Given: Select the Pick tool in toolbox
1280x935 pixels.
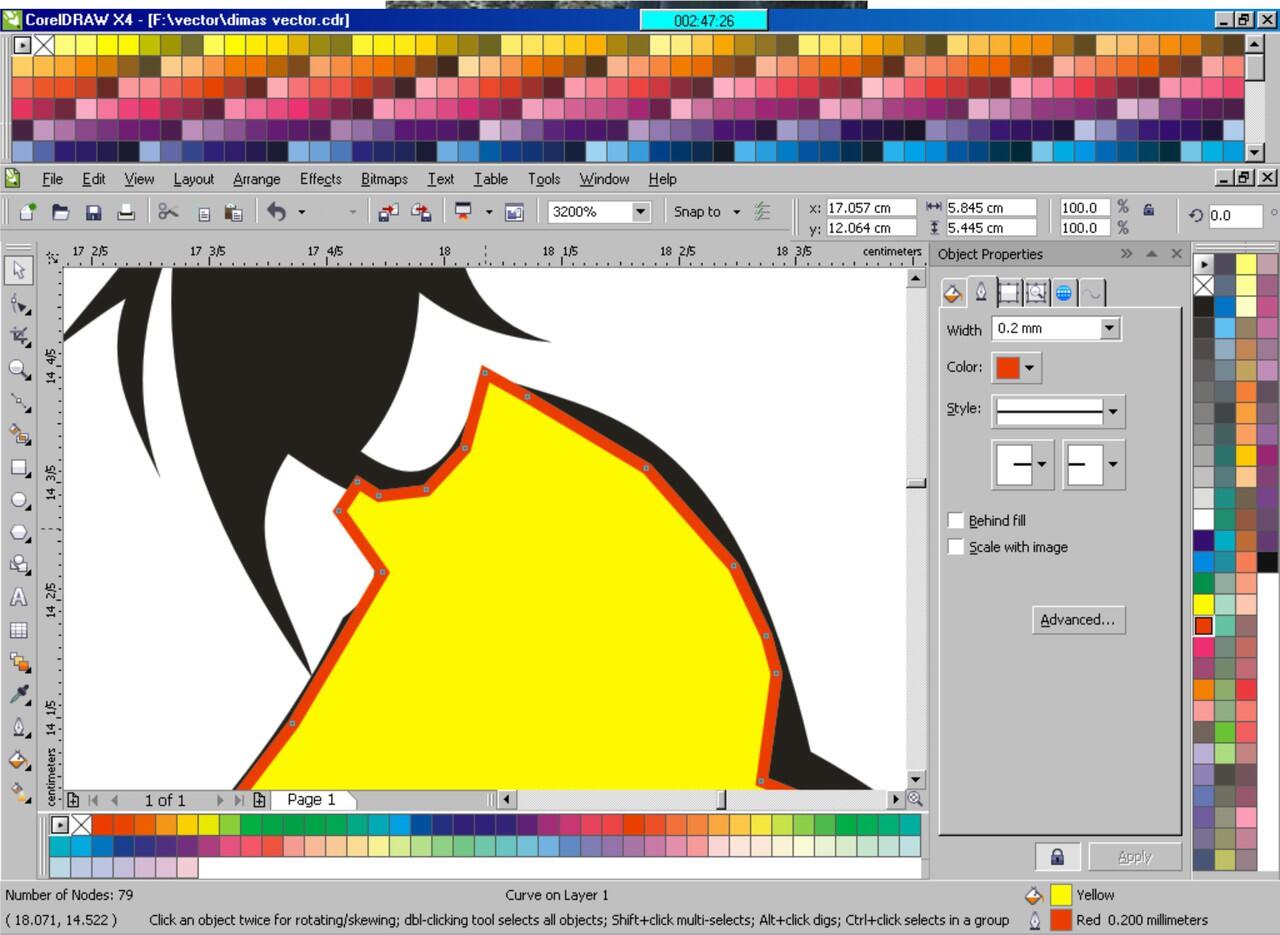Looking at the screenshot, I should click(19, 270).
